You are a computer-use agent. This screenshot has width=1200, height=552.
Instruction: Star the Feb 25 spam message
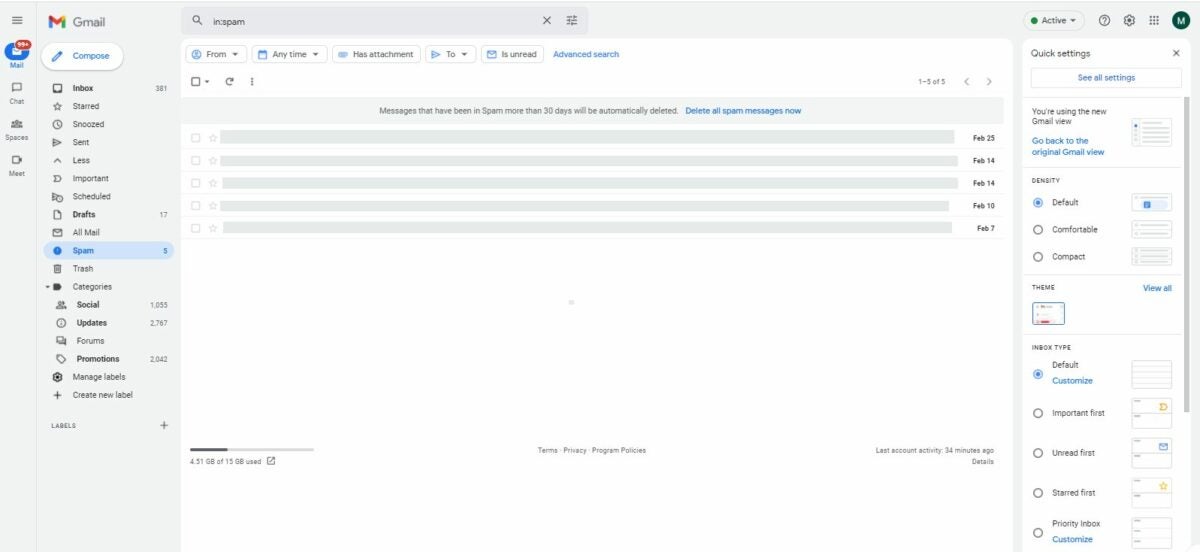pyautogui.click(x=212, y=138)
